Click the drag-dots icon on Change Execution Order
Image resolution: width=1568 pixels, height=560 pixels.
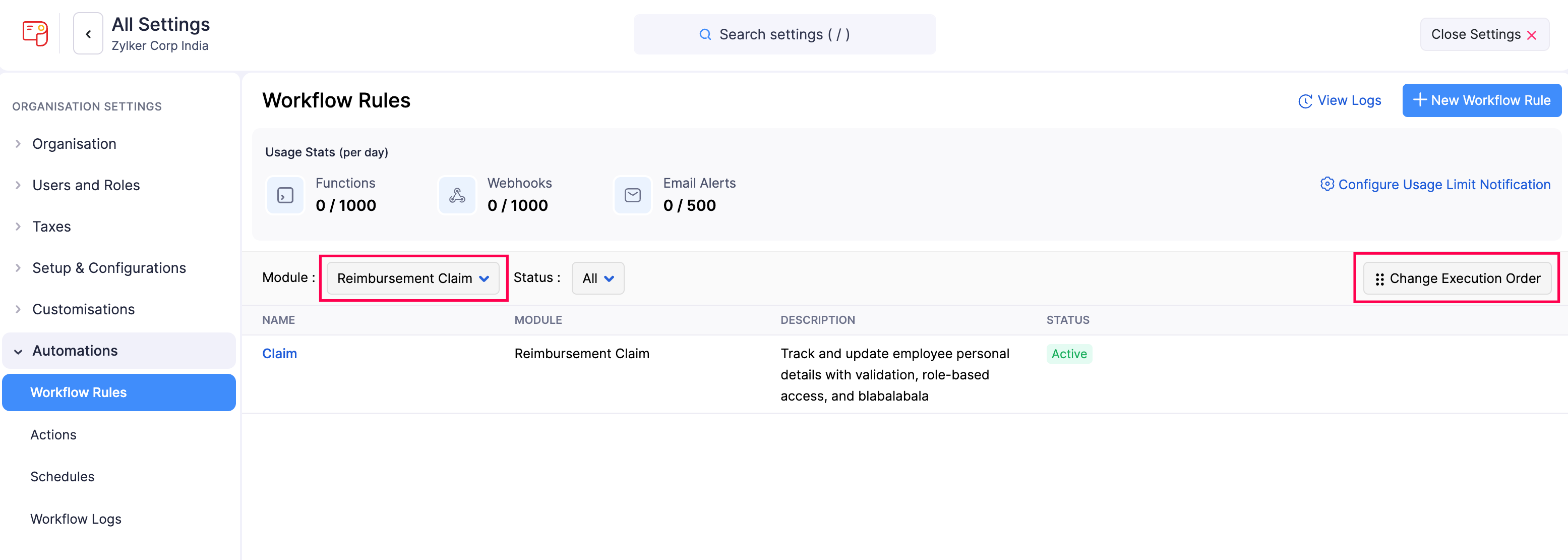point(1379,279)
